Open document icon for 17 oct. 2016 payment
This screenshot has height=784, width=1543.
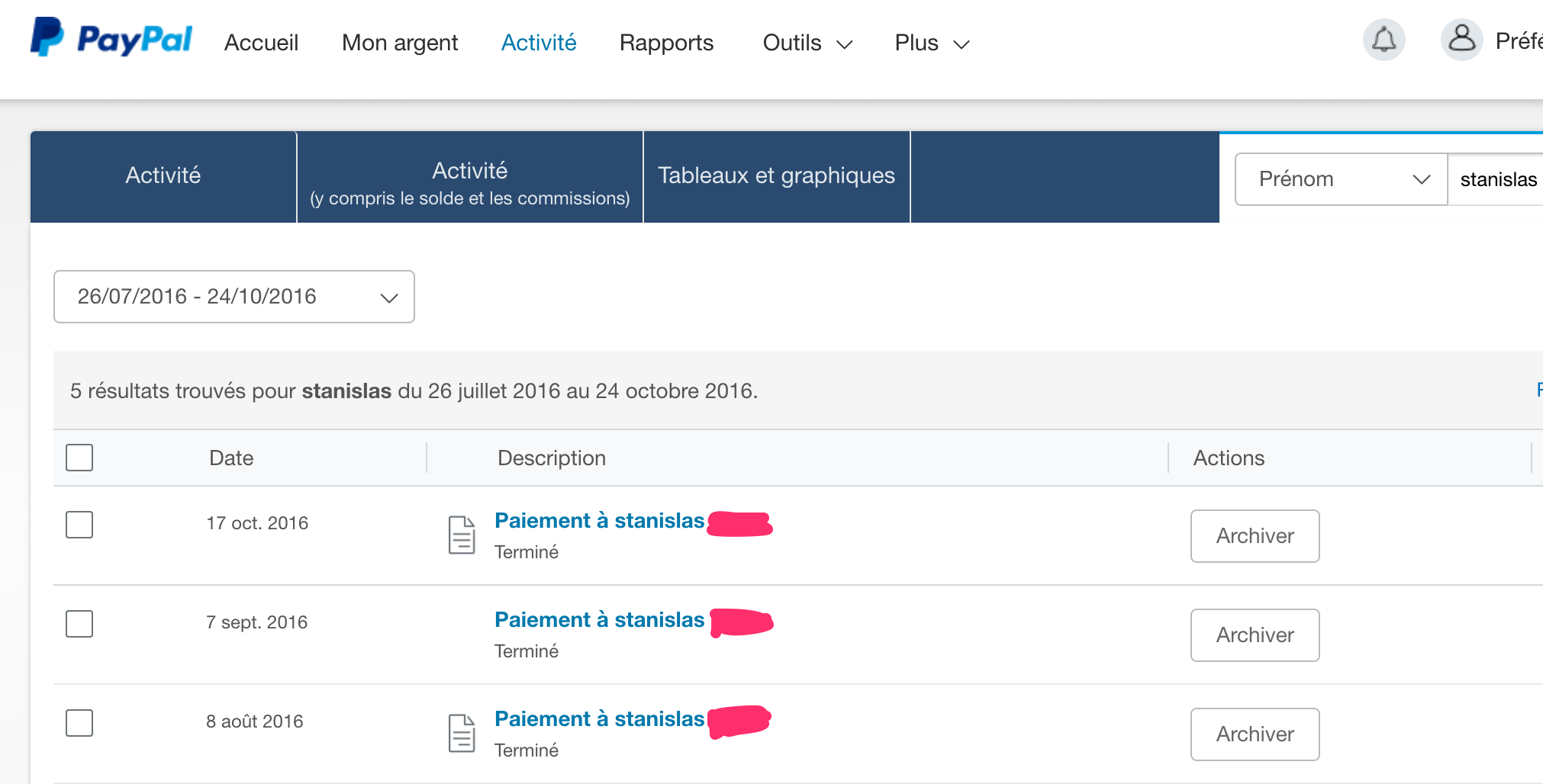[462, 535]
